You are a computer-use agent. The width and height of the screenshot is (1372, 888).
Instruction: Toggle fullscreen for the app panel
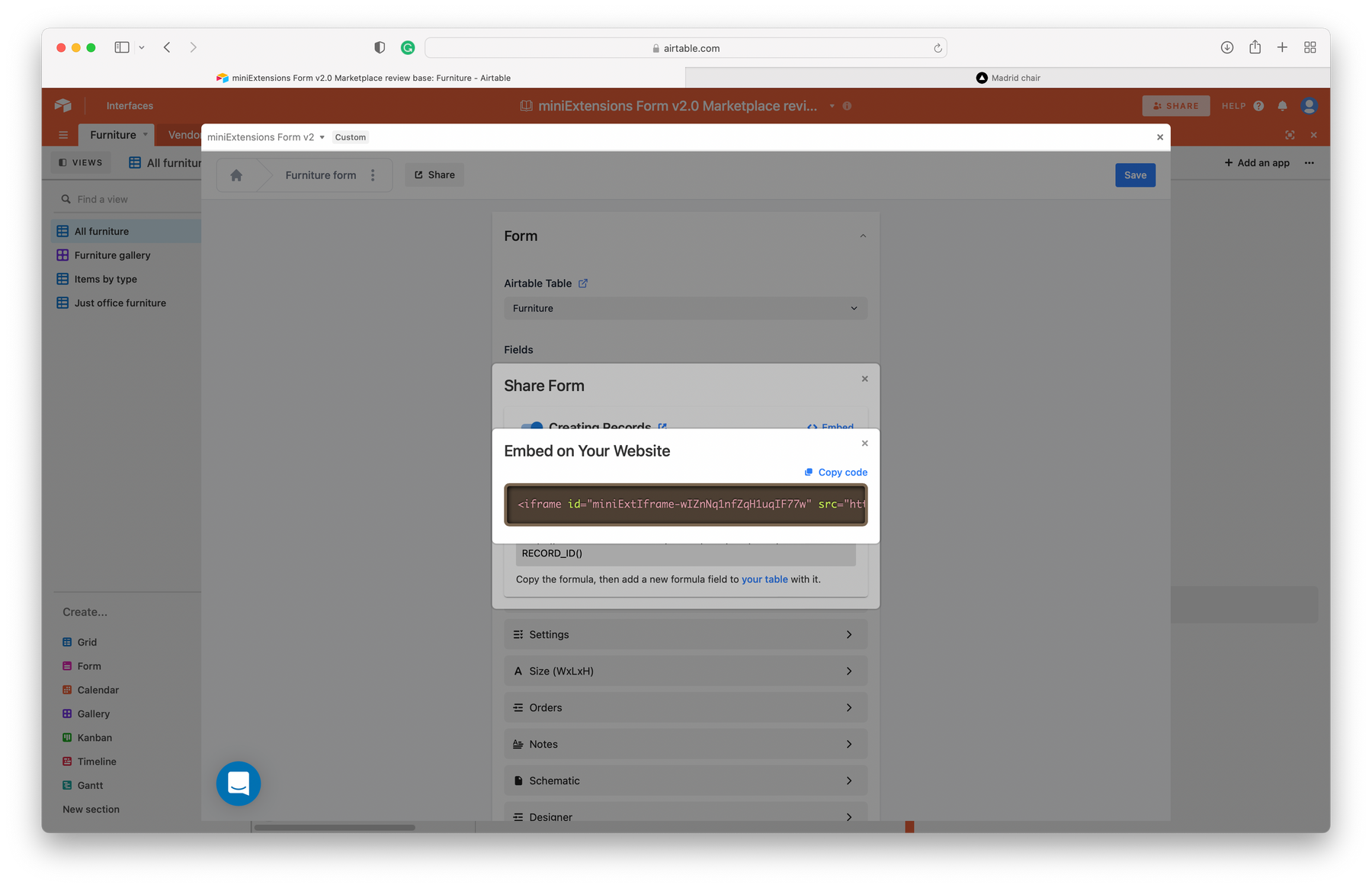[1290, 135]
